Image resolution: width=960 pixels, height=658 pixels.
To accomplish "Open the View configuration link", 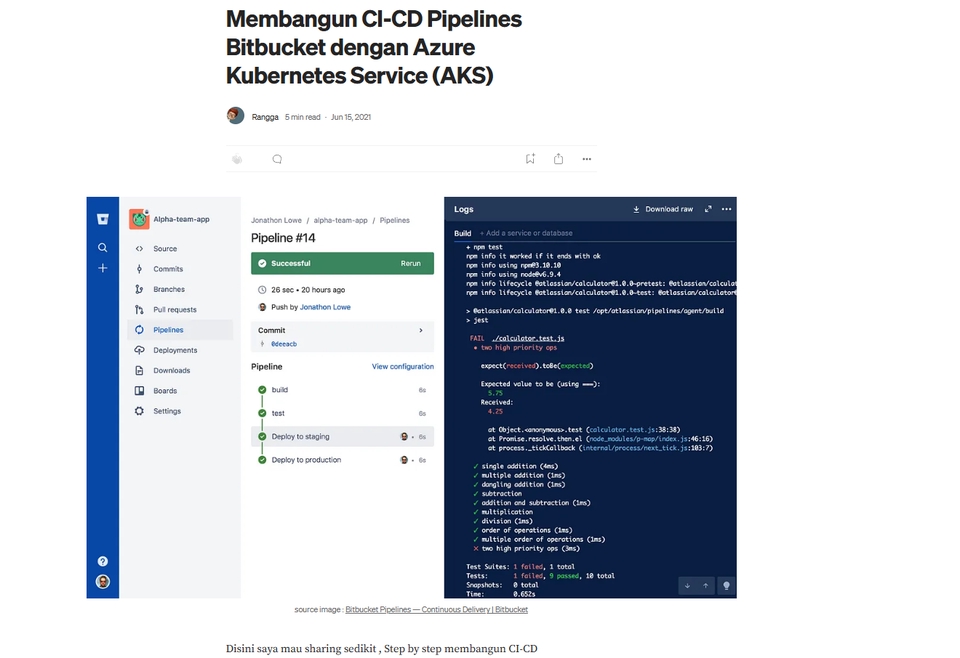I will pos(403,367).
